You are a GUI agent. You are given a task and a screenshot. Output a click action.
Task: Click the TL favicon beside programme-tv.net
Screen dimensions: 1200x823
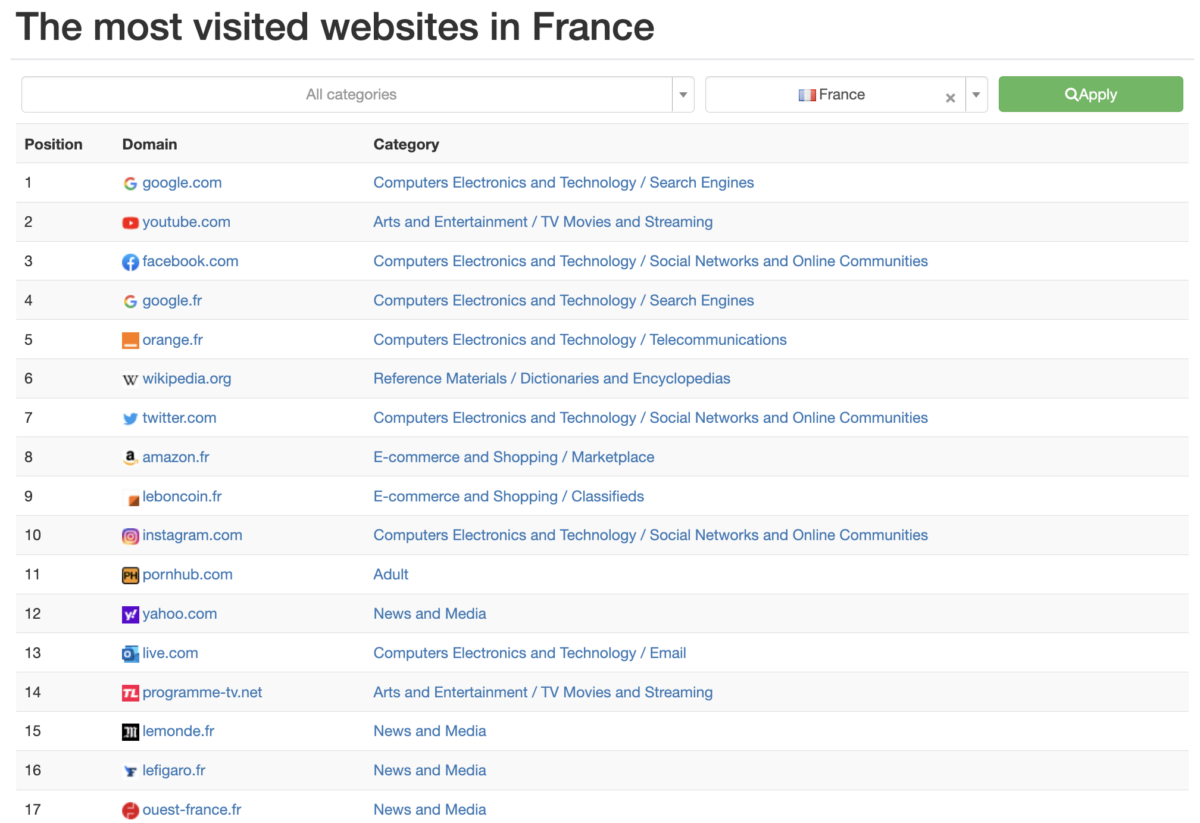click(130, 693)
